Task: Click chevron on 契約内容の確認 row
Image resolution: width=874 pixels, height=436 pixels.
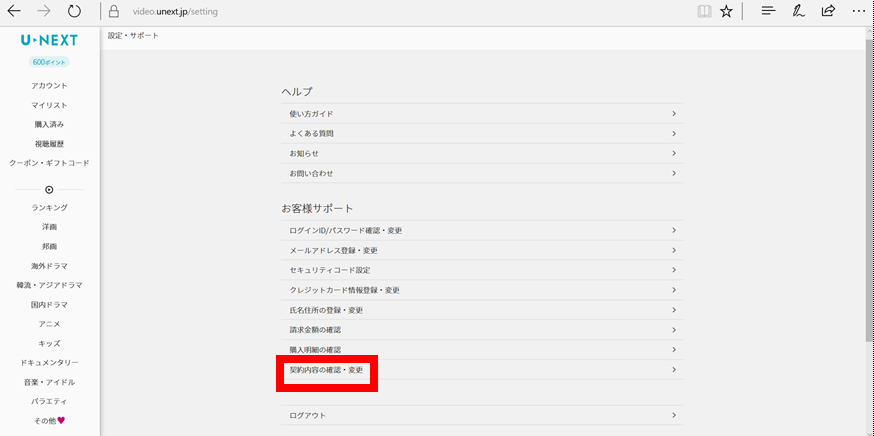Action: tap(674, 370)
